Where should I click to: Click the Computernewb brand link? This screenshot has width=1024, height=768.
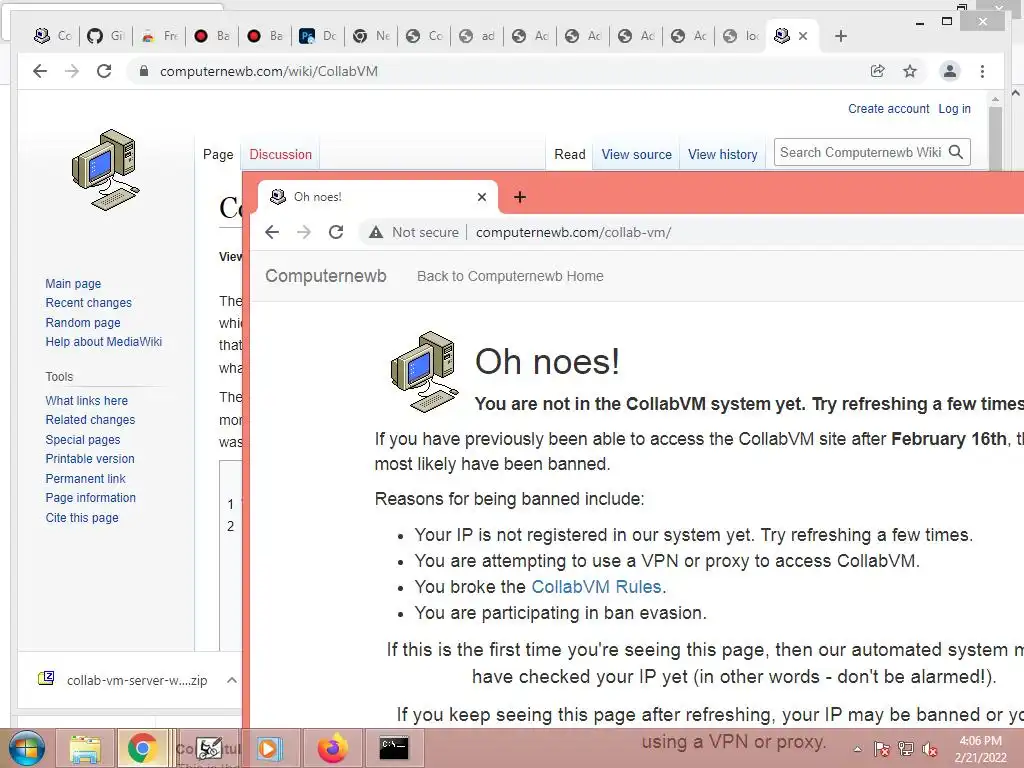coord(325,276)
